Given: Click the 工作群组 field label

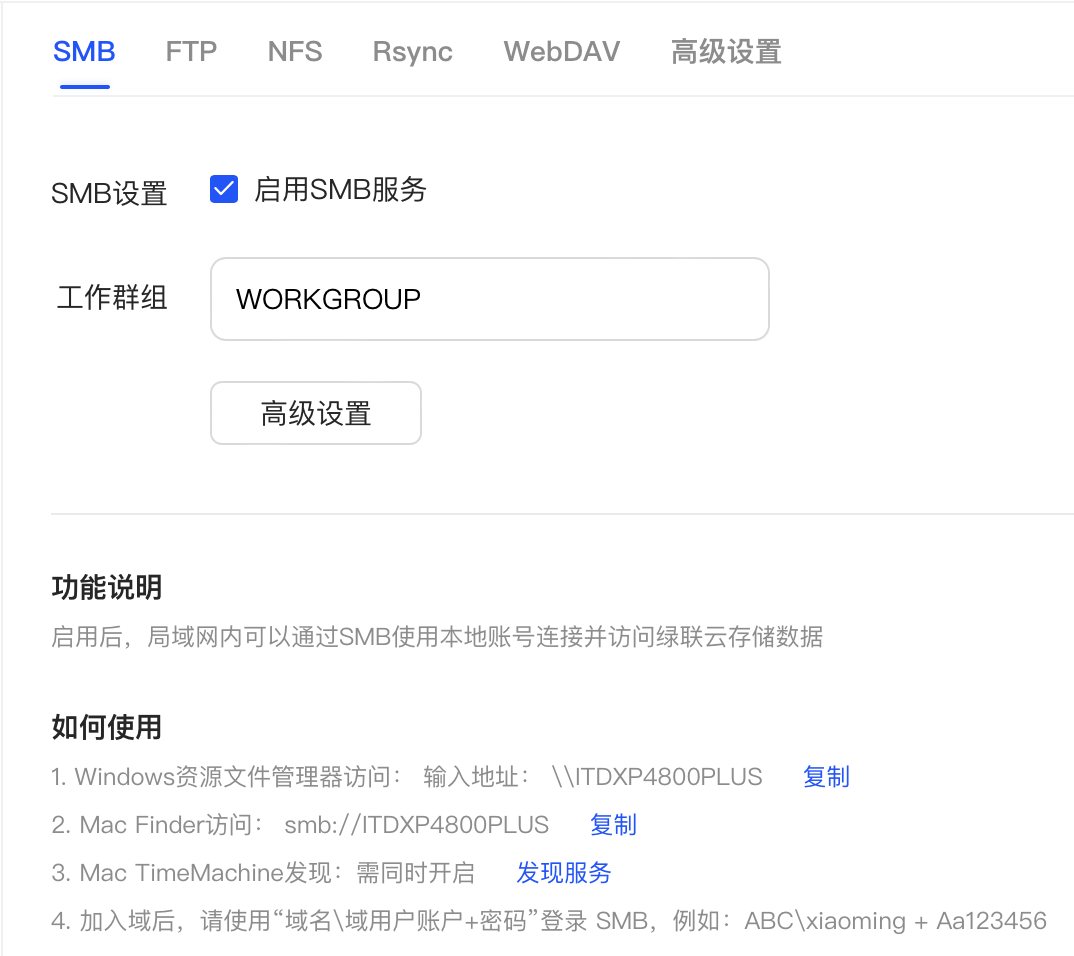Looking at the screenshot, I should click(x=112, y=298).
